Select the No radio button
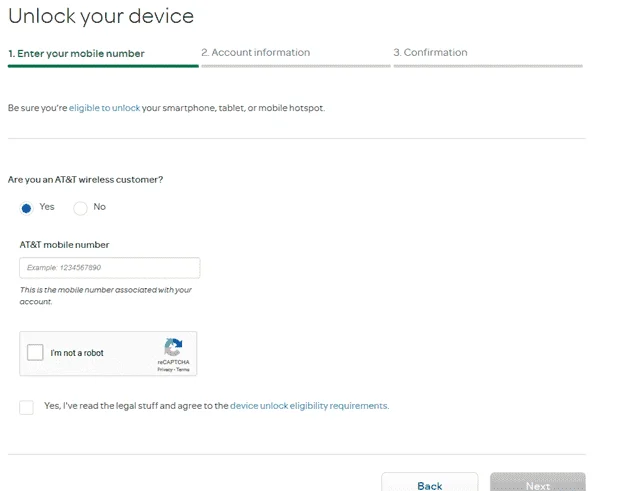This screenshot has width=624, height=491. click(80, 208)
